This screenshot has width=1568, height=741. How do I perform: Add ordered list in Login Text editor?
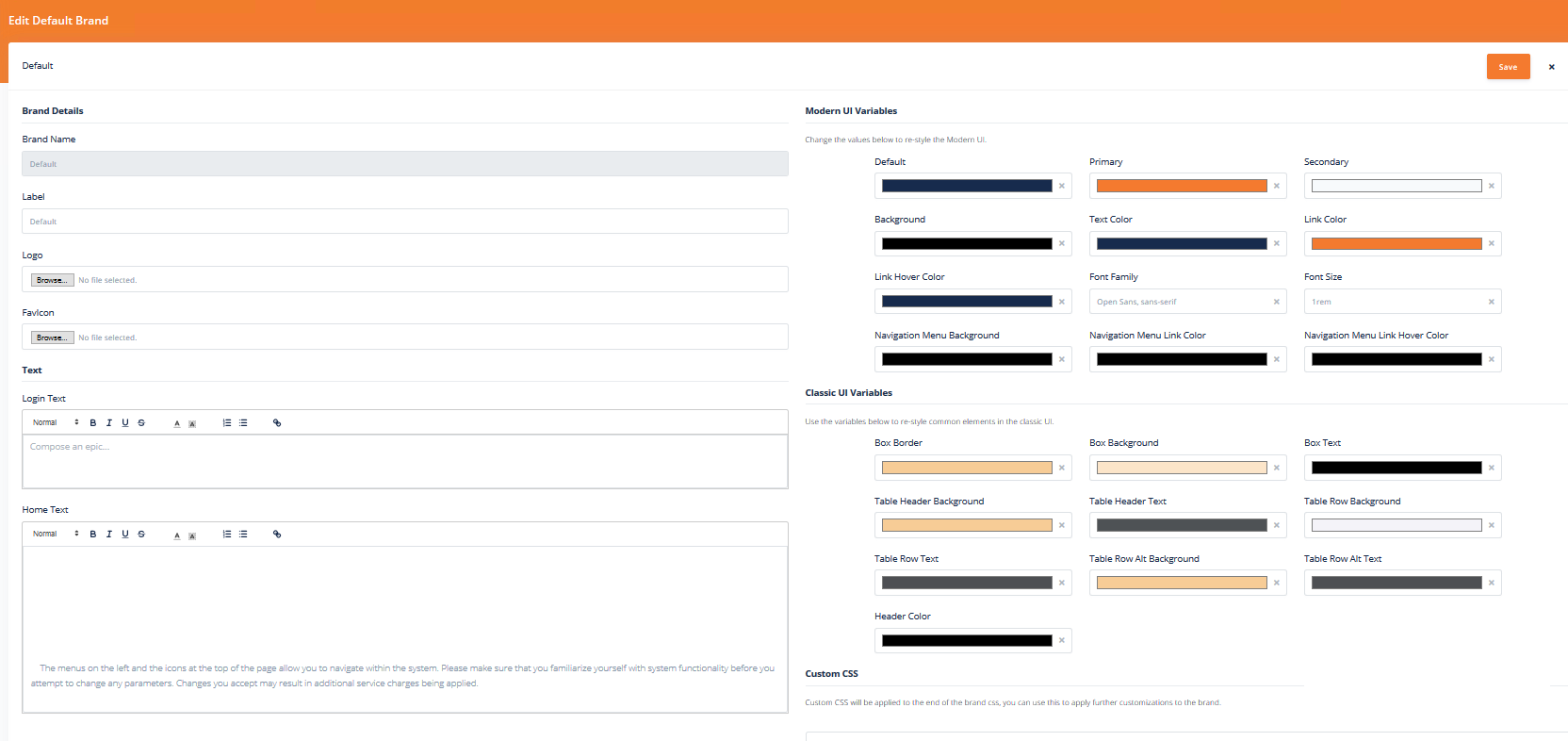click(227, 423)
